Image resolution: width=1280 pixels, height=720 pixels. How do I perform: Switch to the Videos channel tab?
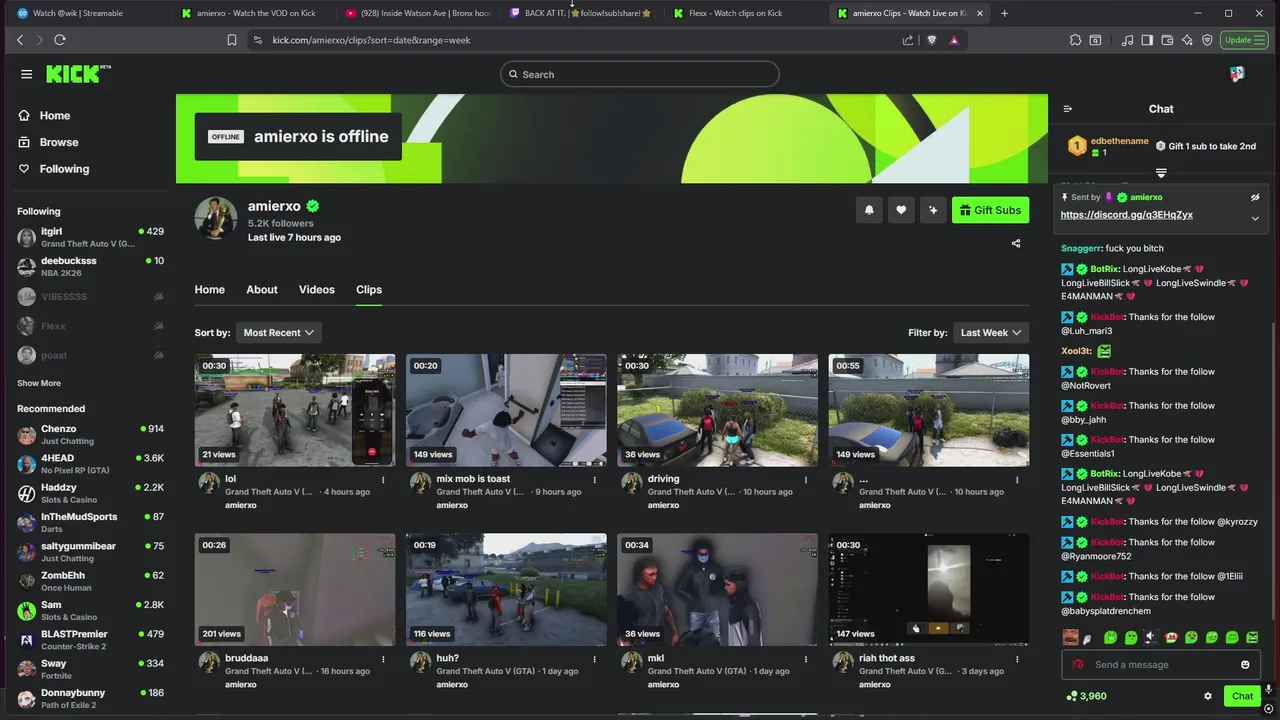317,290
